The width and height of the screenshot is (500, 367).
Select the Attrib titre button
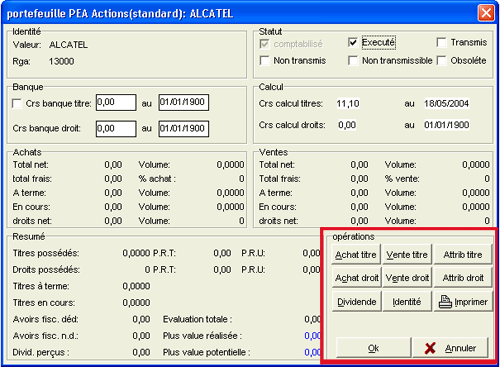point(463,255)
